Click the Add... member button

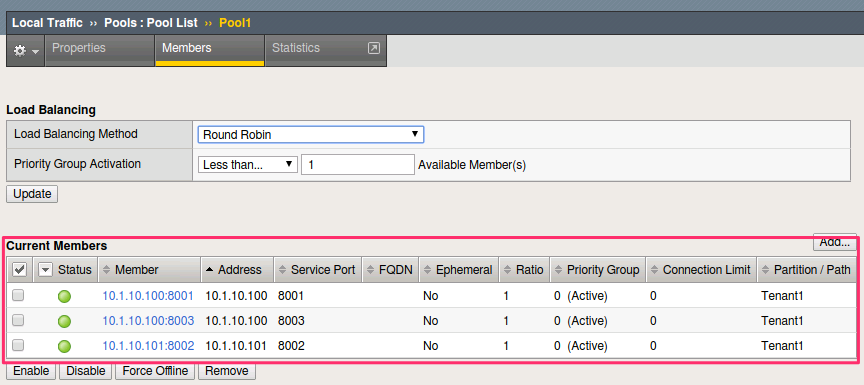[835, 242]
